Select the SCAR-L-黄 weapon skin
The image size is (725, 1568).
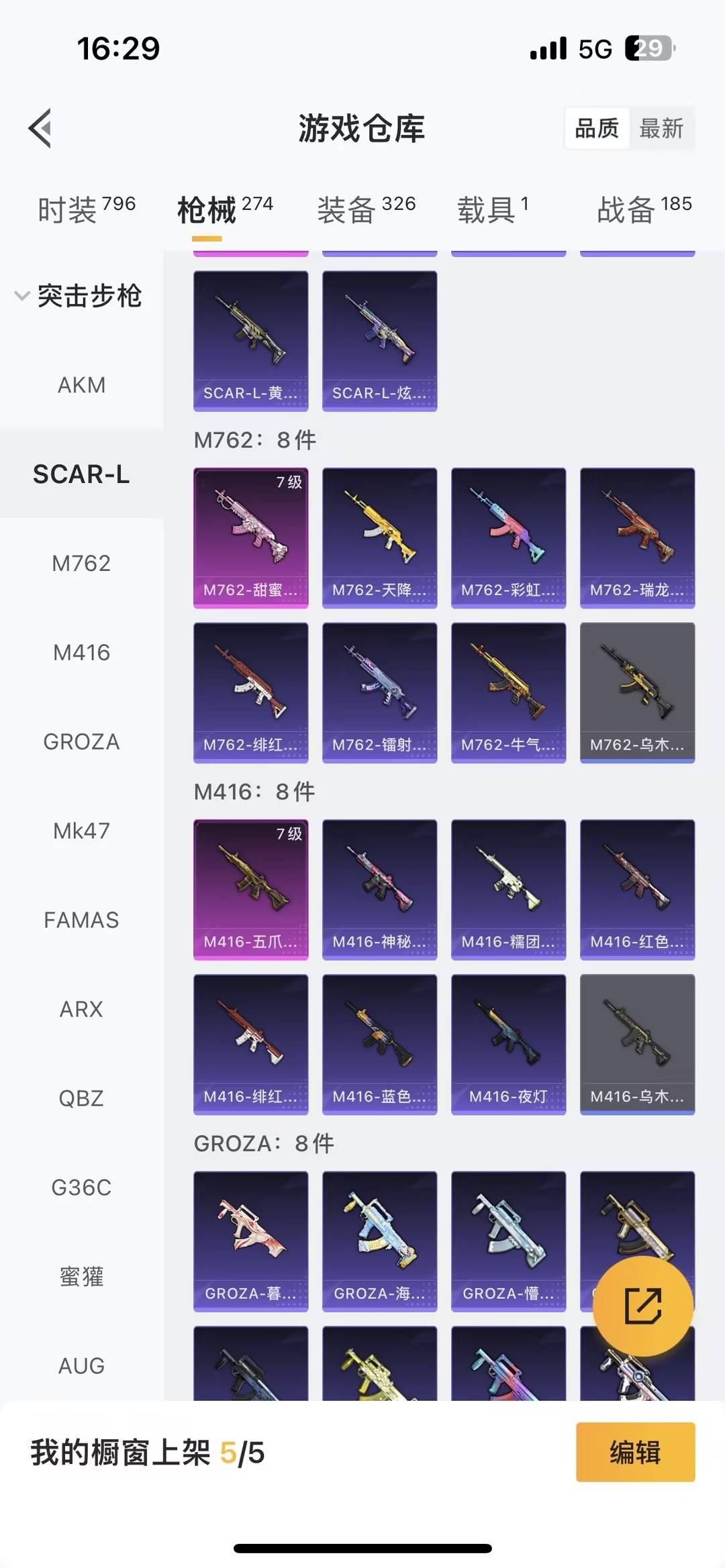[x=251, y=341]
